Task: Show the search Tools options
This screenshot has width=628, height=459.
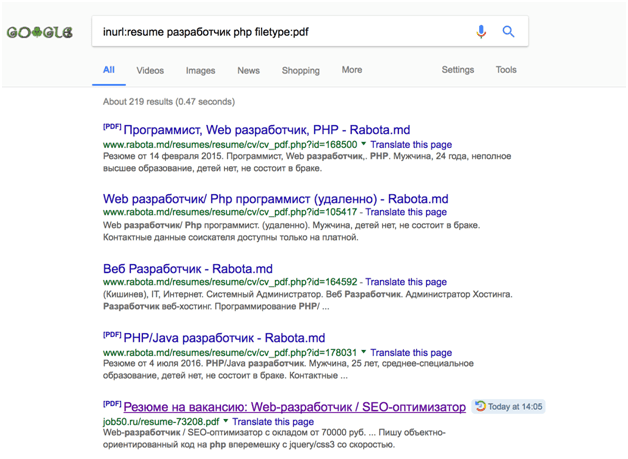Action: point(506,70)
